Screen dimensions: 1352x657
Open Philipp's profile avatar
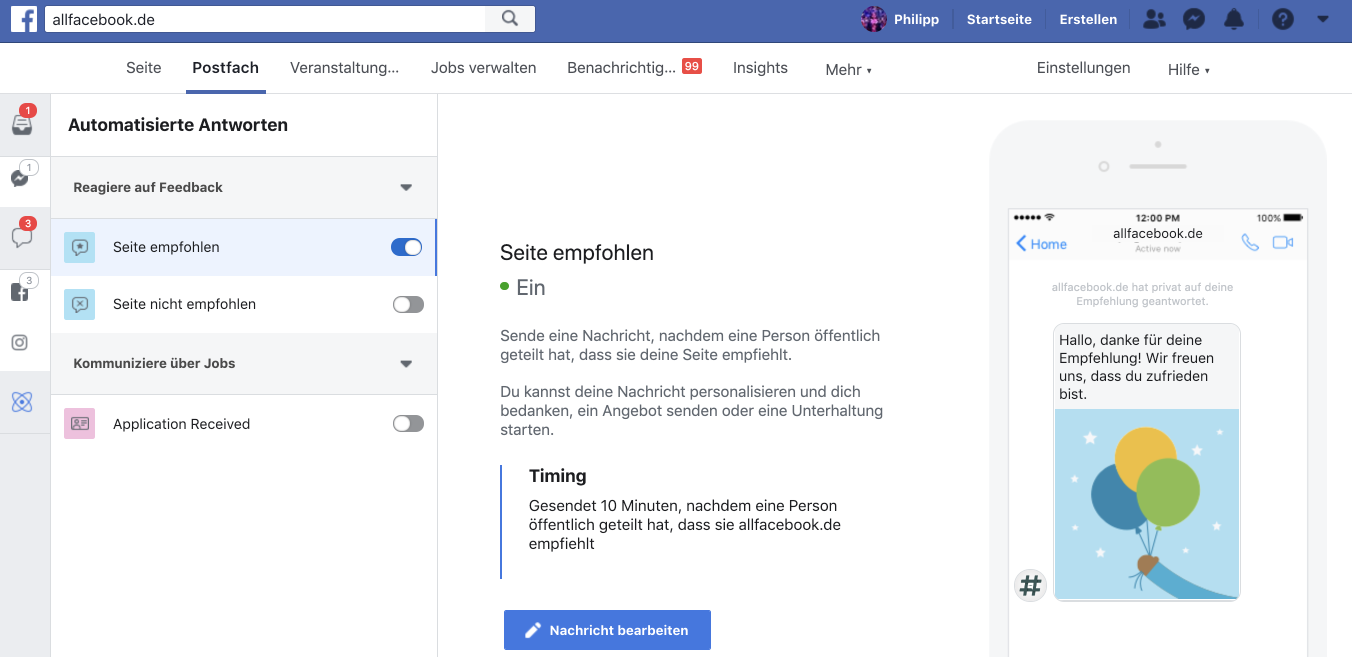tap(874, 19)
